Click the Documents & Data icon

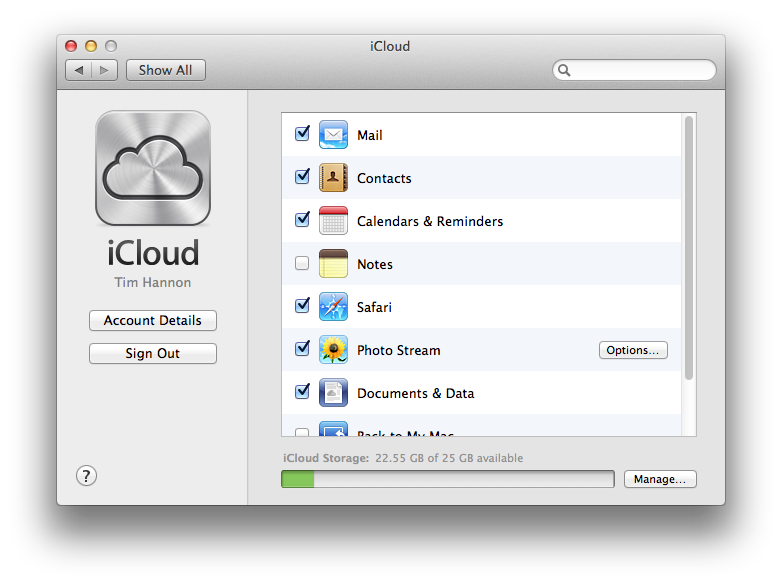click(x=333, y=392)
